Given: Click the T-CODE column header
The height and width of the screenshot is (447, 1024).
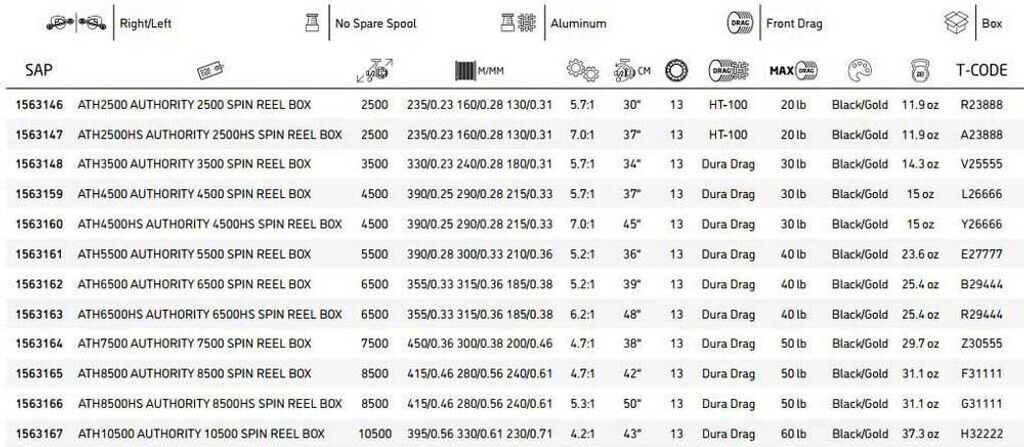Looking at the screenshot, I should tap(980, 71).
